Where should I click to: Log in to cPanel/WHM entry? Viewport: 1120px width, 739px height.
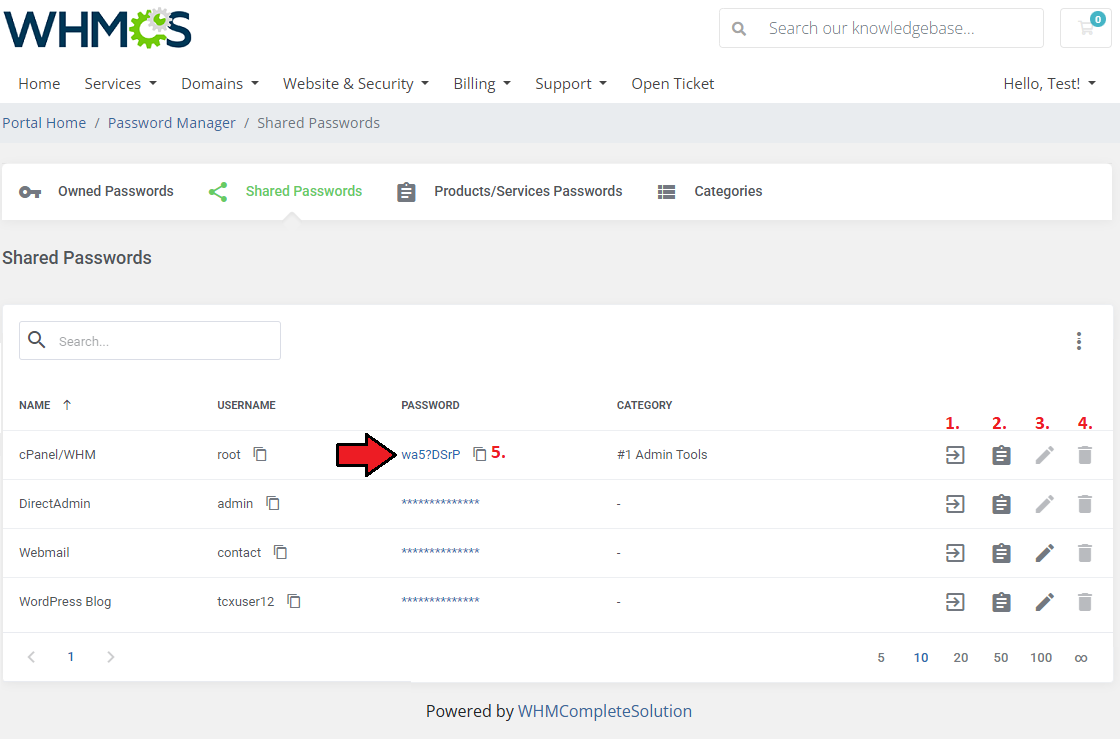coord(955,455)
